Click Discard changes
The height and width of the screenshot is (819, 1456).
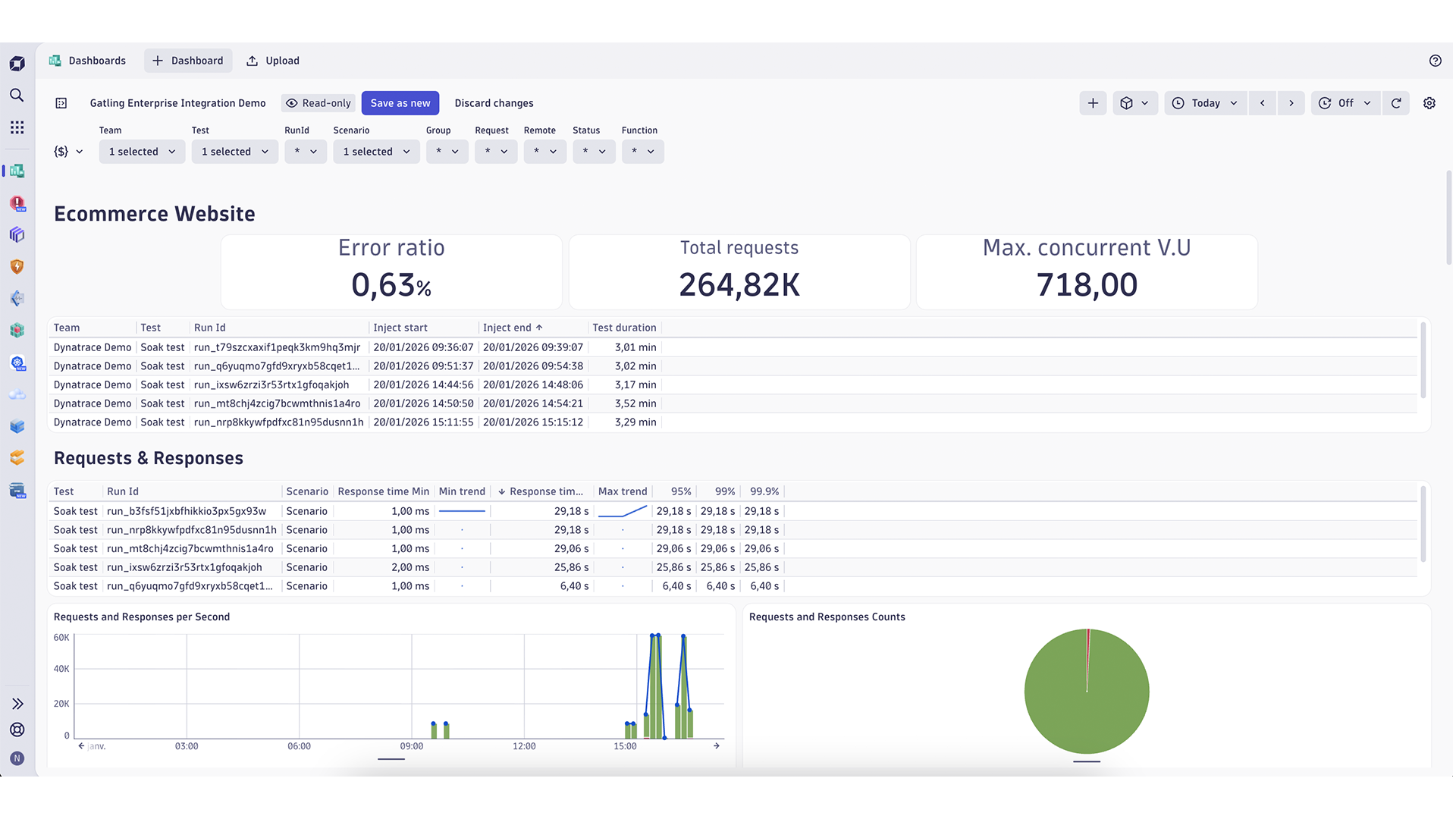click(x=494, y=103)
